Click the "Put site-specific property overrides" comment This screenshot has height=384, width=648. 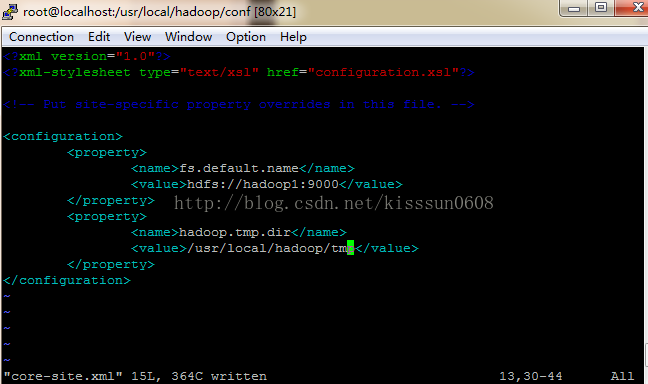239,104
